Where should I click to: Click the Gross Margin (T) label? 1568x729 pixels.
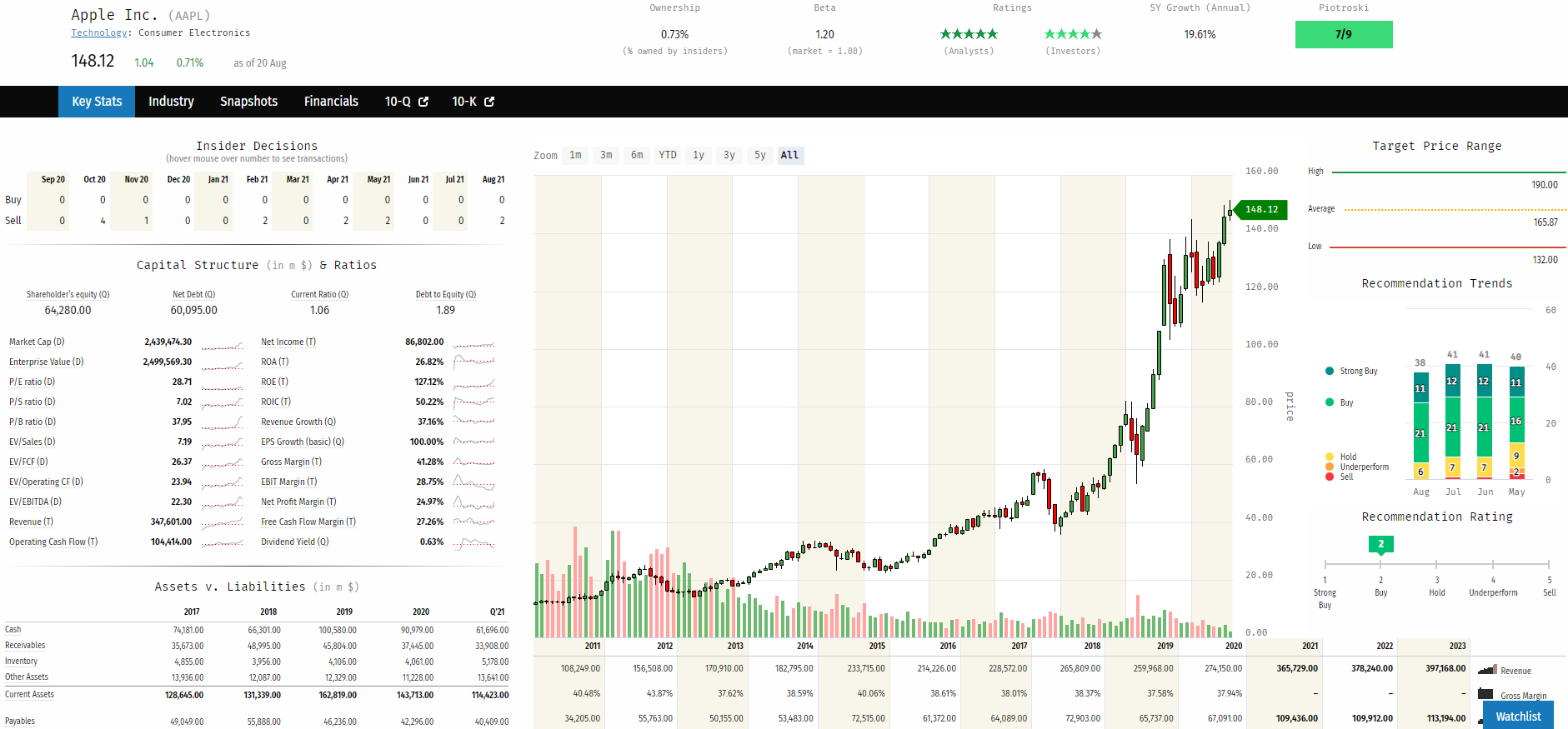point(291,462)
